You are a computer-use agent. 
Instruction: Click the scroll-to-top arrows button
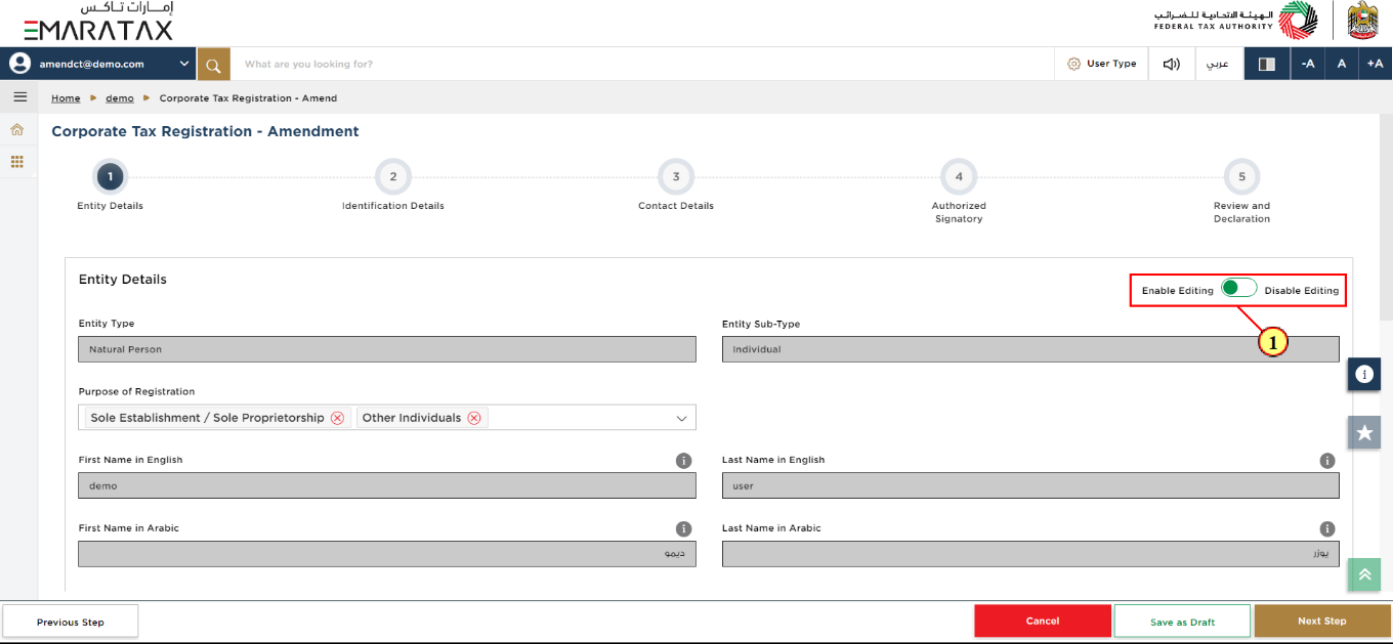pyautogui.click(x=1364, y=574)
